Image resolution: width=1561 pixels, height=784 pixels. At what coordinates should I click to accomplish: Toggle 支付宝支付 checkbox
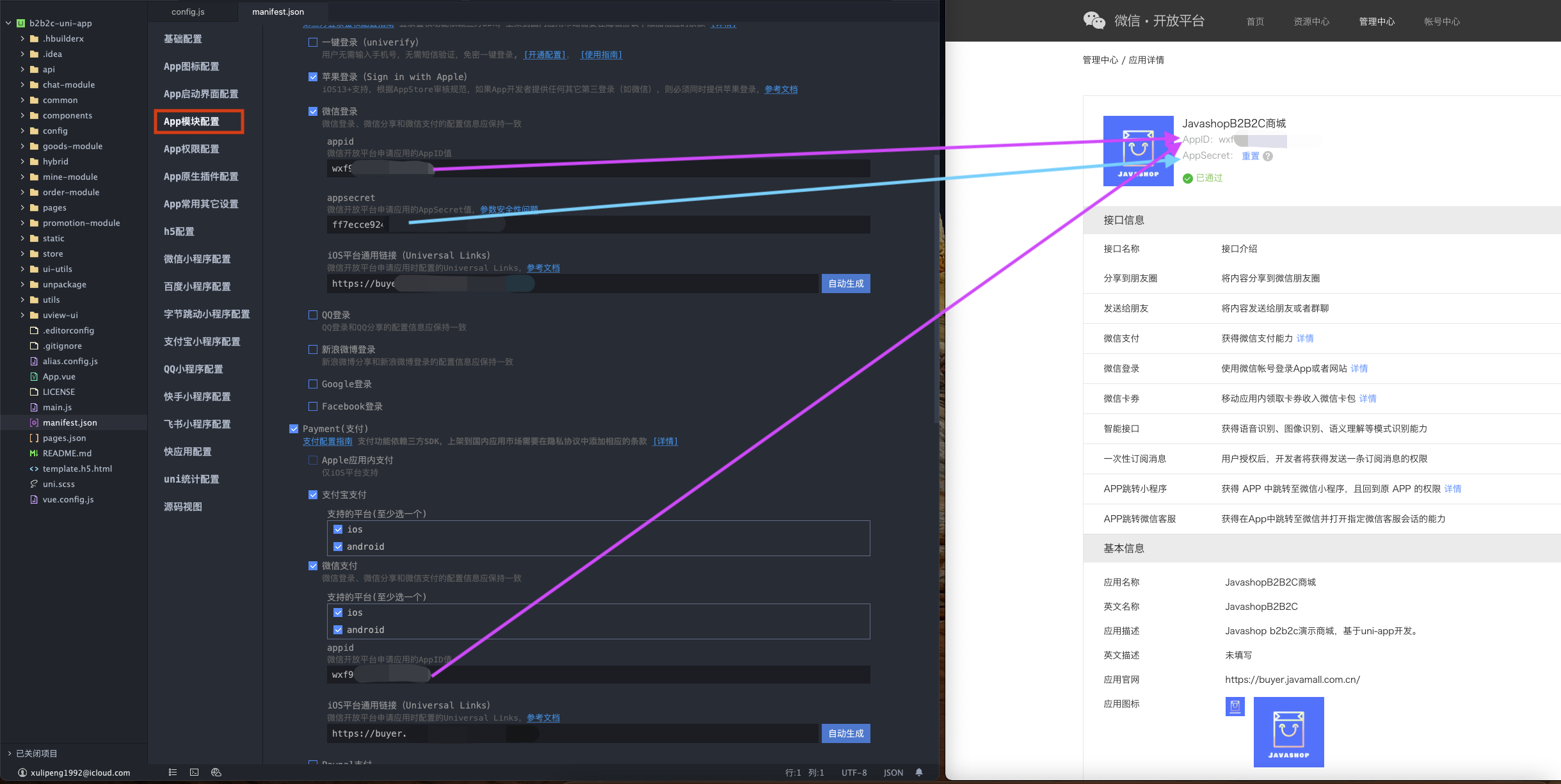313,495
